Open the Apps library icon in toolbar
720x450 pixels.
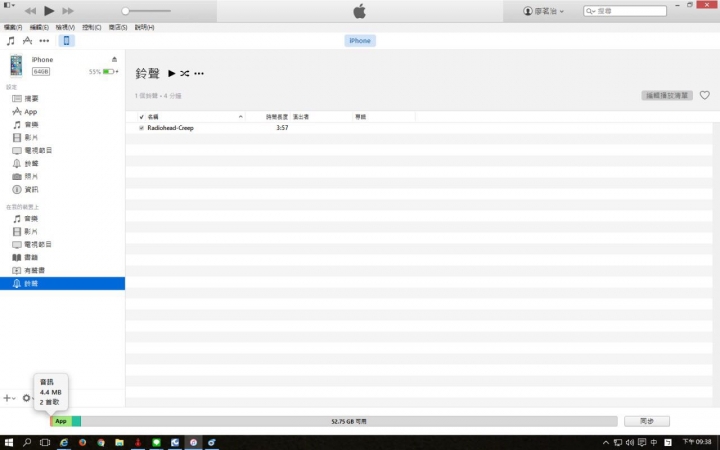(x=27, y=41)
